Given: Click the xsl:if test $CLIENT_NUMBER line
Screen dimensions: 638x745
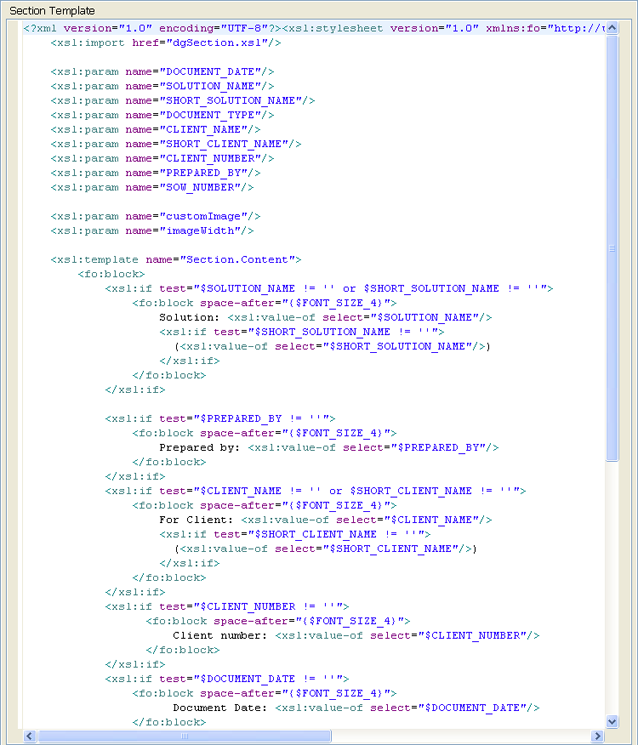Looking at the screenshot, I should point(227,607).
